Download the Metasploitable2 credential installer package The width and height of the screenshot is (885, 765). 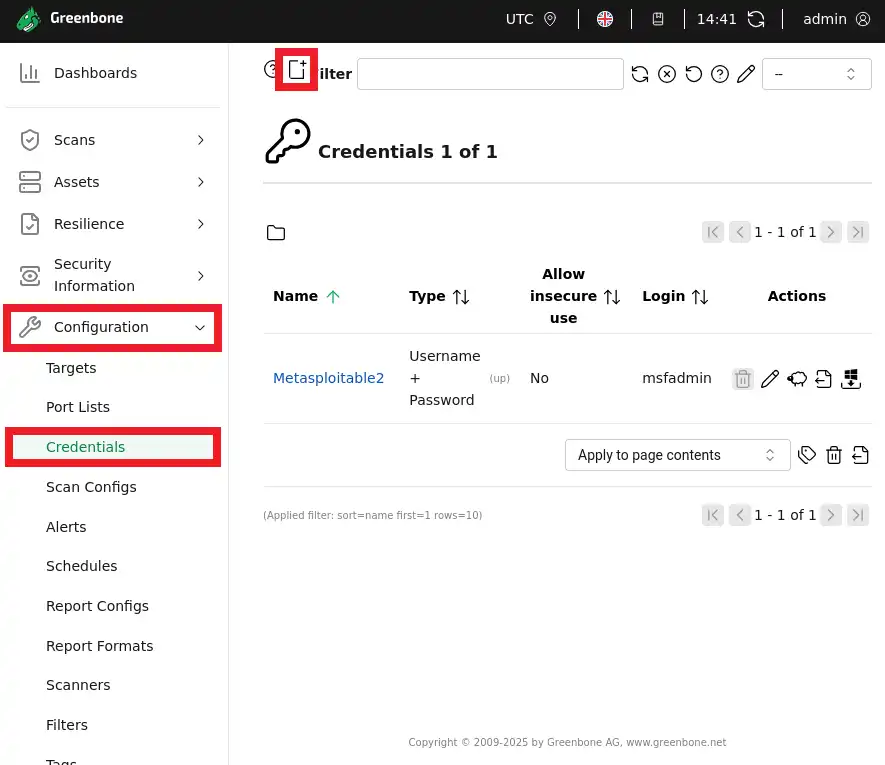pos(850,379)
